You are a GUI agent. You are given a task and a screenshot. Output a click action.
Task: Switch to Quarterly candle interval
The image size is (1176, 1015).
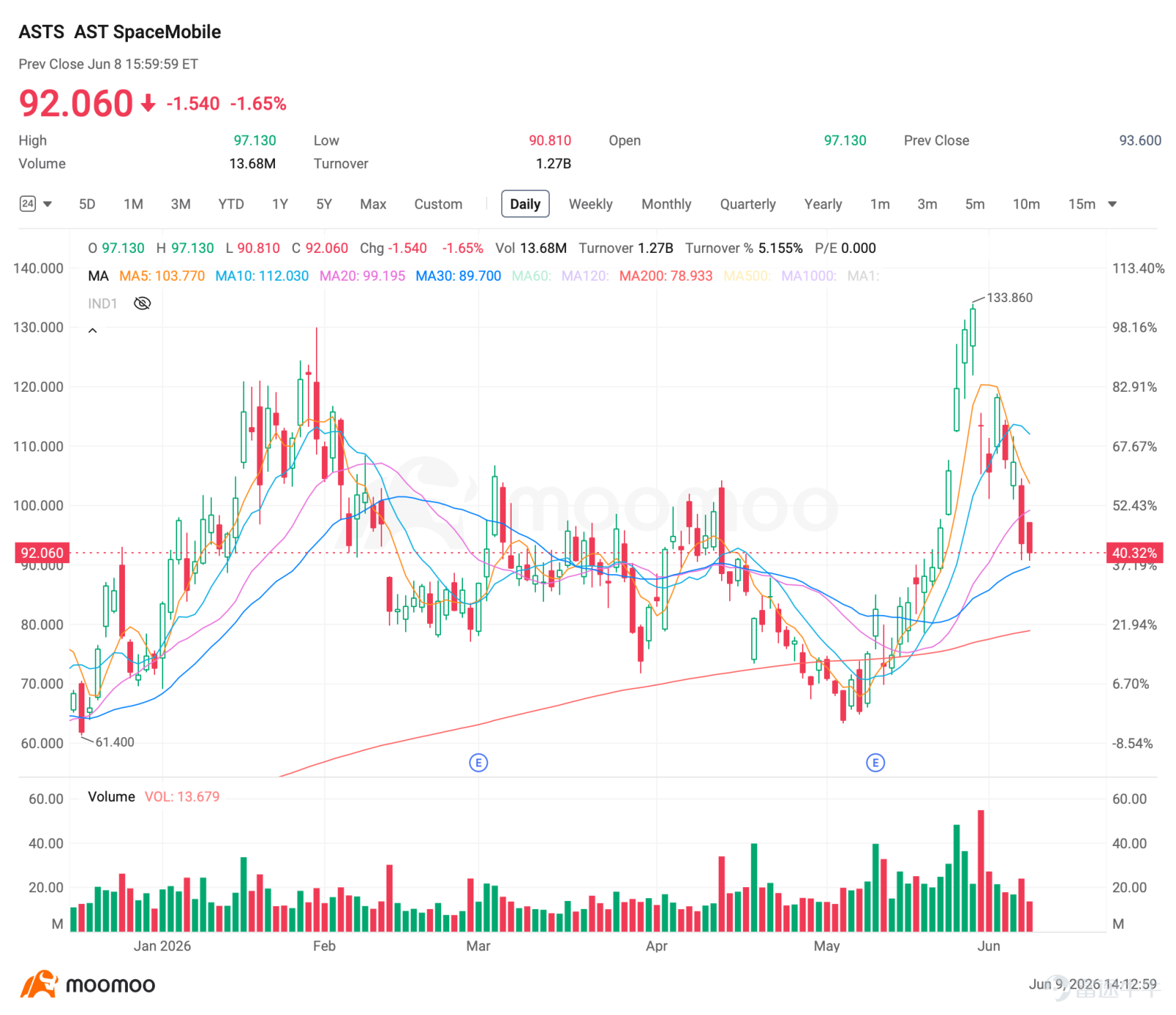747,204
